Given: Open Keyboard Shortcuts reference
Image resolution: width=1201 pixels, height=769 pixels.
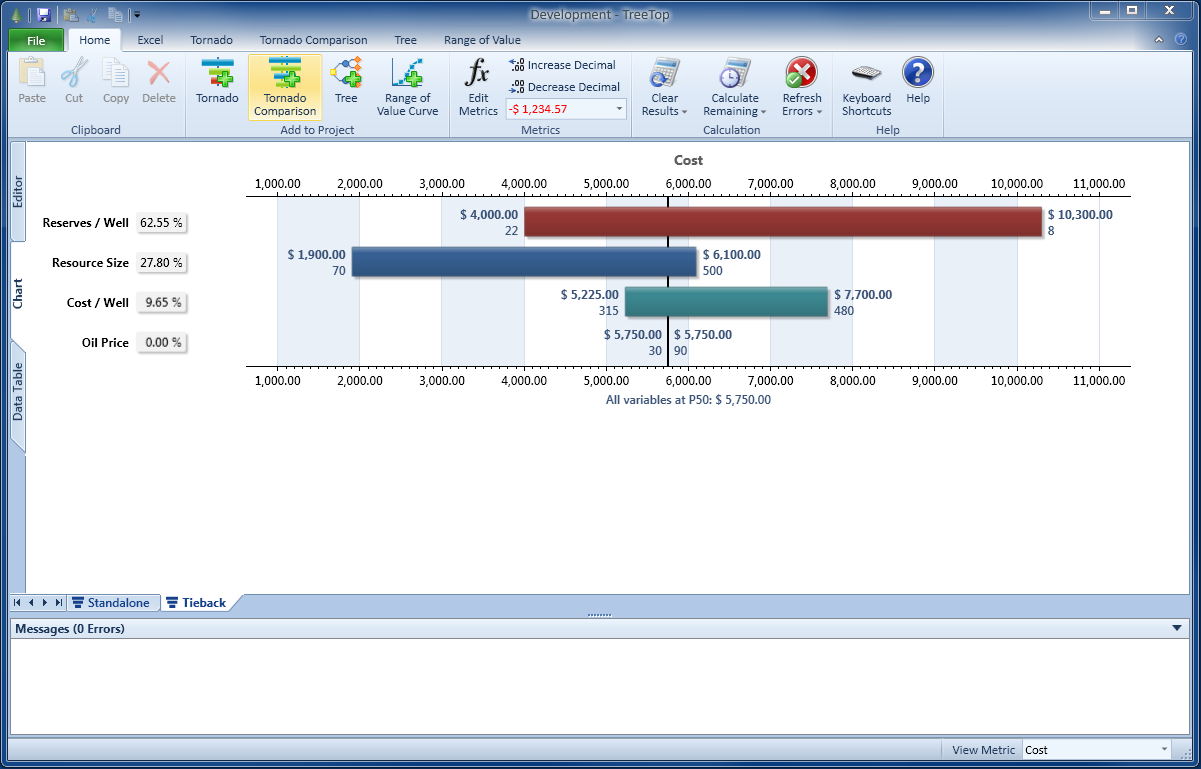Looking at the screenshot, I should [866, 86].
